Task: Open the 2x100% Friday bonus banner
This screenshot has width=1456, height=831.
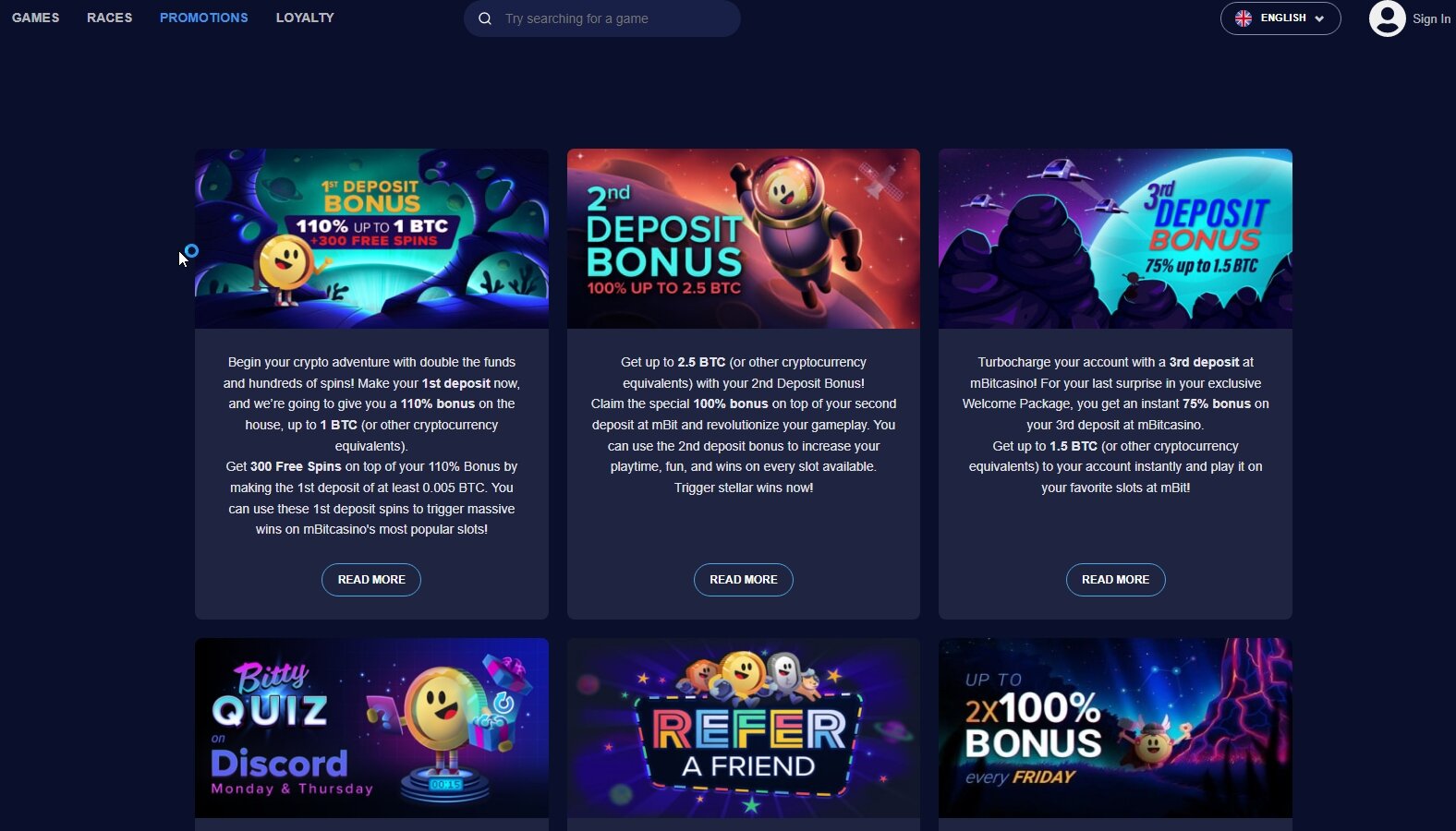Action: [x=1115, y=728]
